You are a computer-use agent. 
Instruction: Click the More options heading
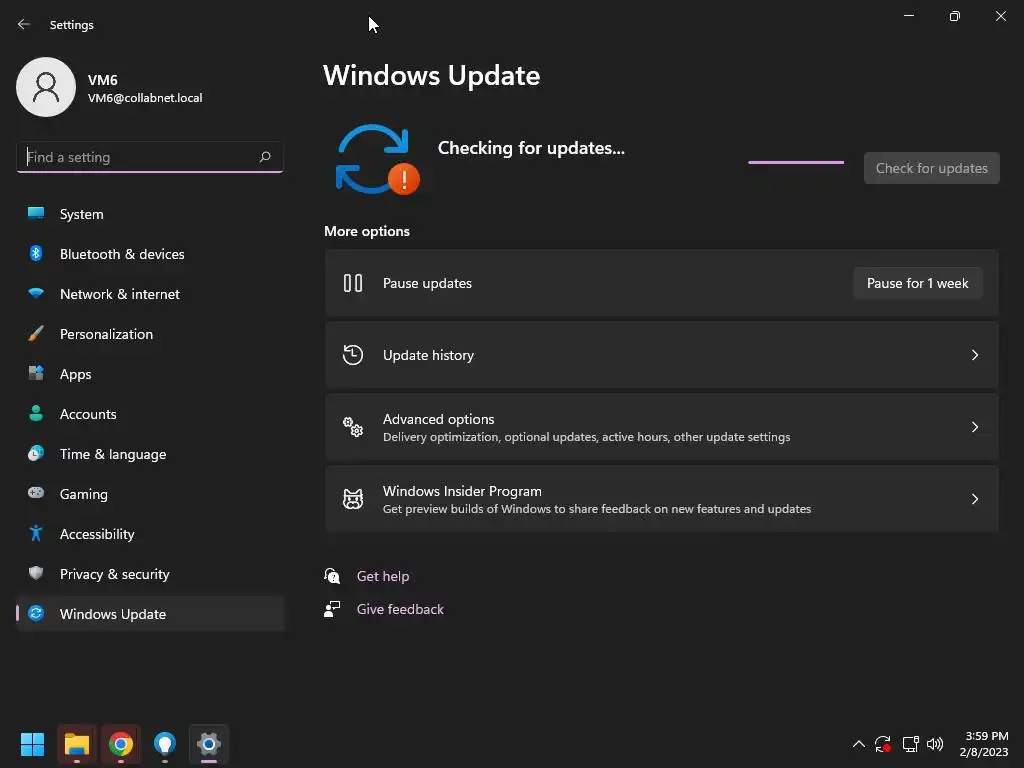[x=367, y=231]
